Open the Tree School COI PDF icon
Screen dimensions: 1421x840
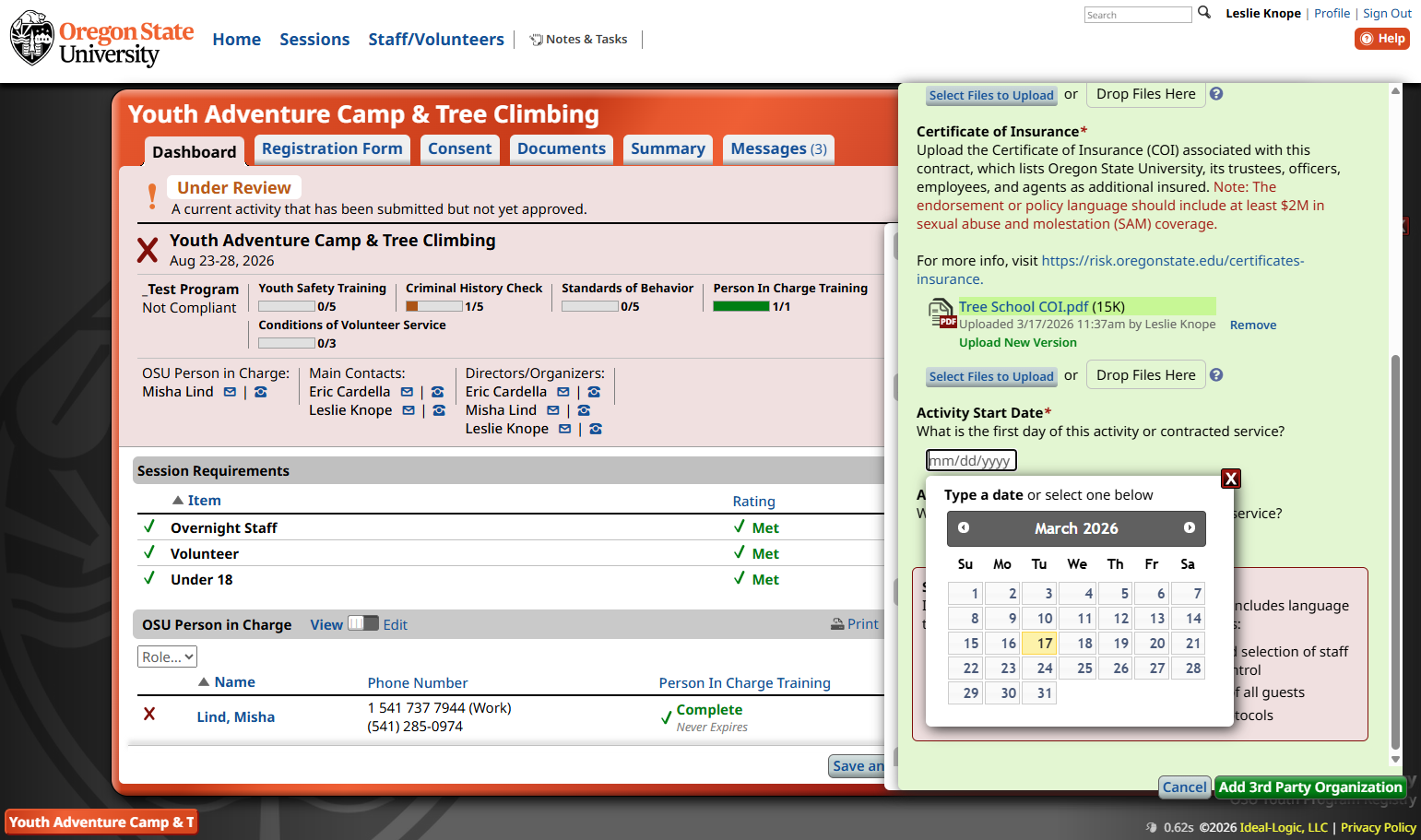pos(941,314)
